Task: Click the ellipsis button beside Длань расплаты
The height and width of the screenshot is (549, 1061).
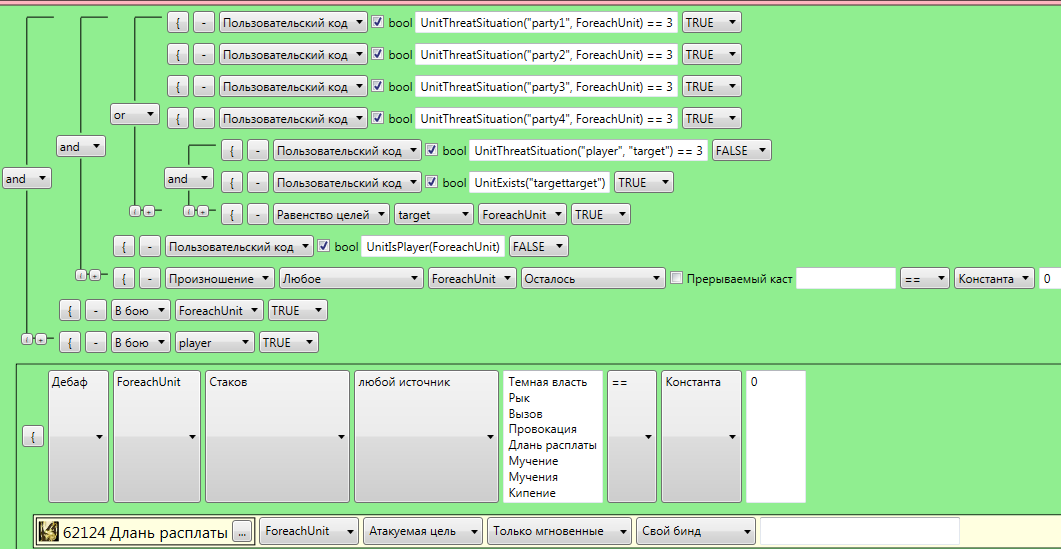Action: [x=241, y=532]
